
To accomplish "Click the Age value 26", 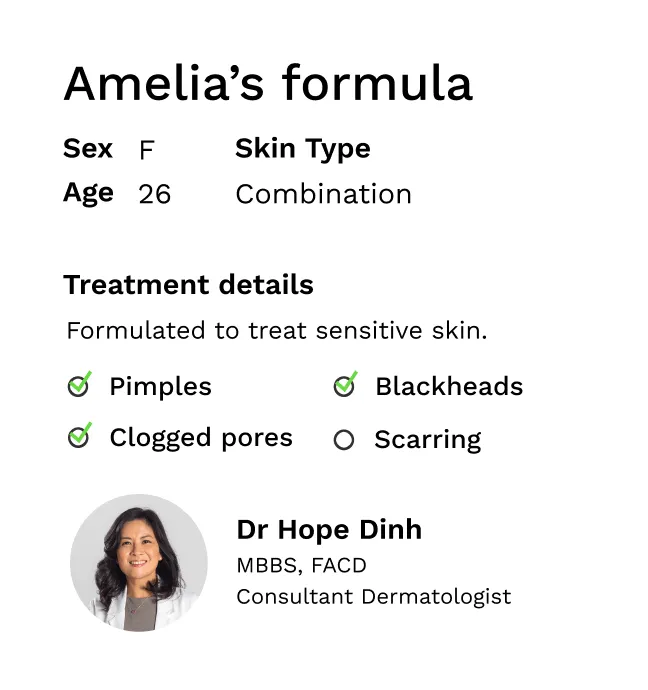I will point(155,194).
